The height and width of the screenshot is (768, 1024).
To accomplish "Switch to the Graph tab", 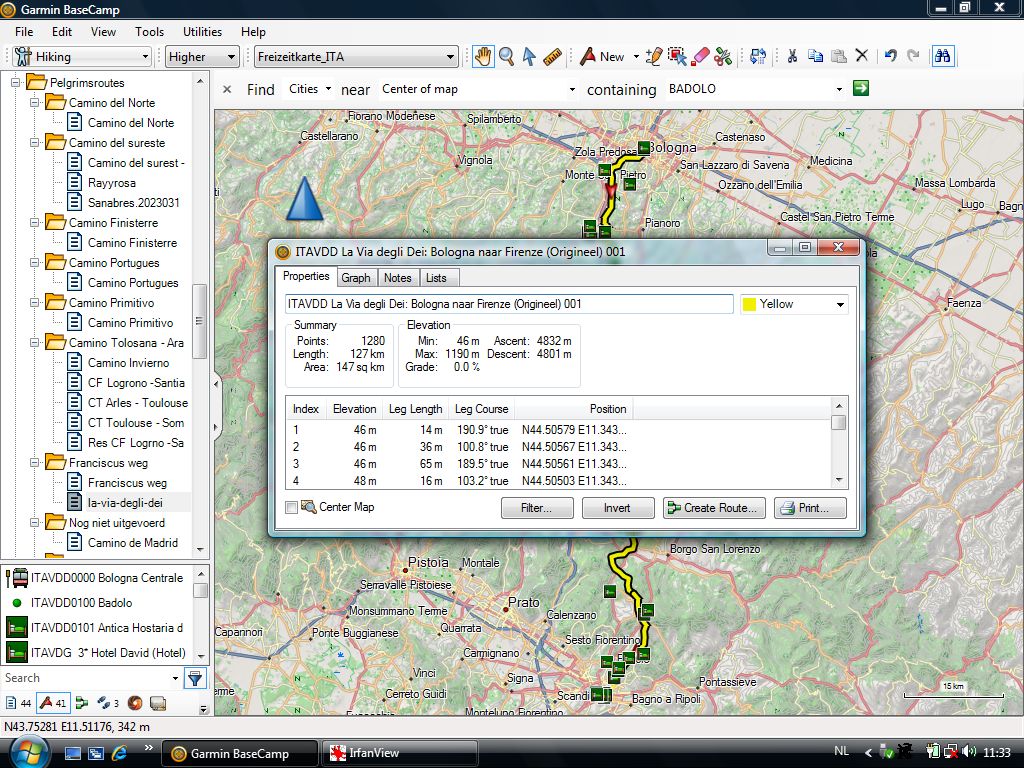I will pyautogui.click(x=355, y=277).
